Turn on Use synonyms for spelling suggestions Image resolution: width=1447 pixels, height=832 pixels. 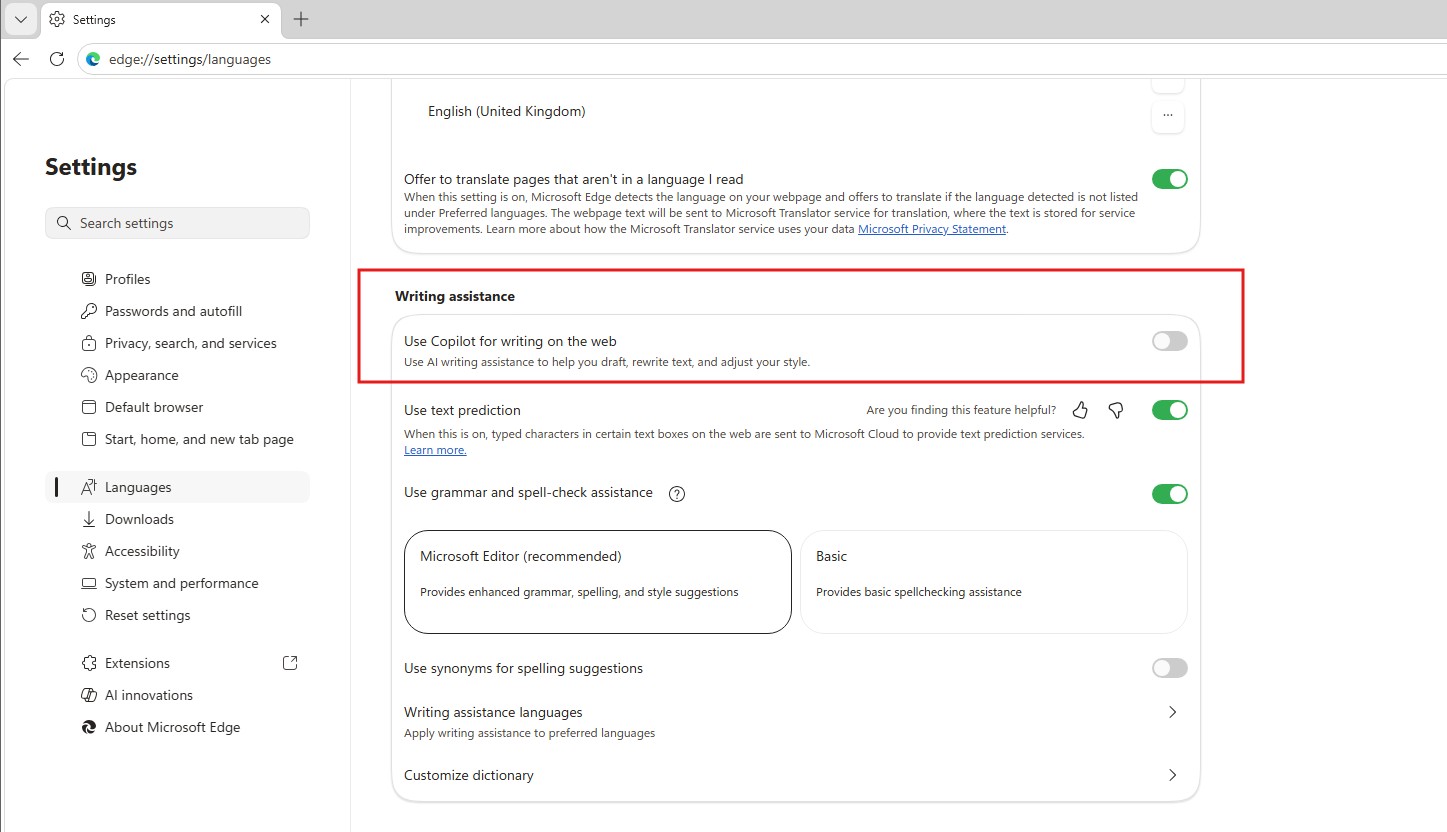click(x=1168, y=668)
